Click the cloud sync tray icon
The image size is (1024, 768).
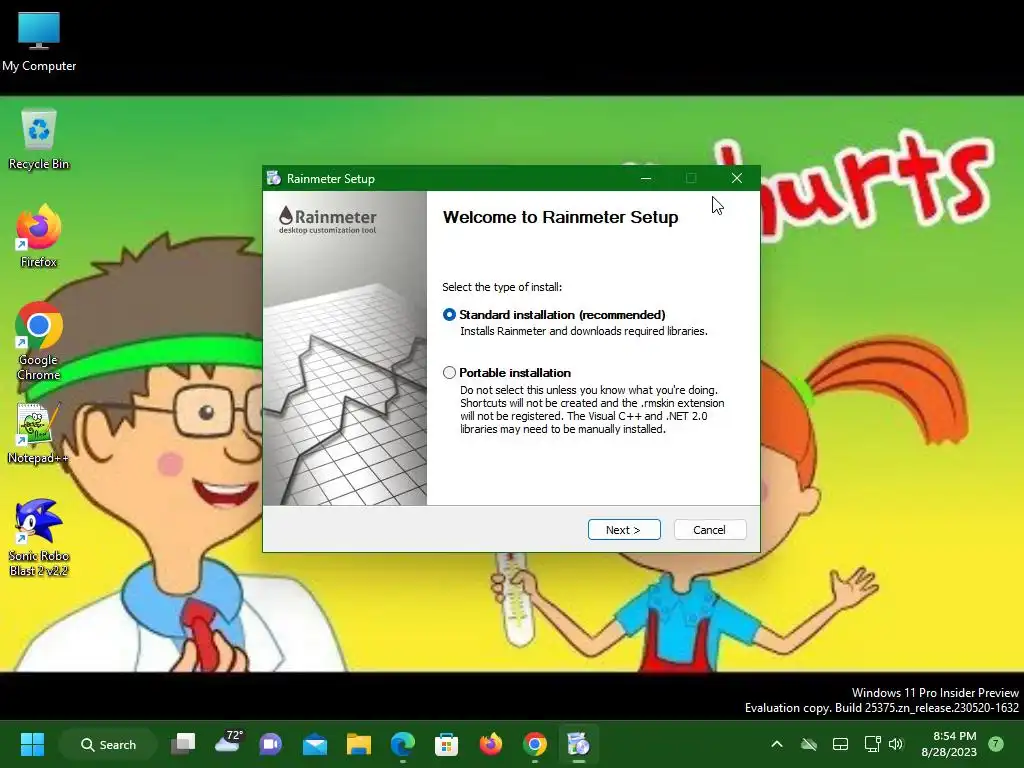pyautogui.click(x=808, y=744)
